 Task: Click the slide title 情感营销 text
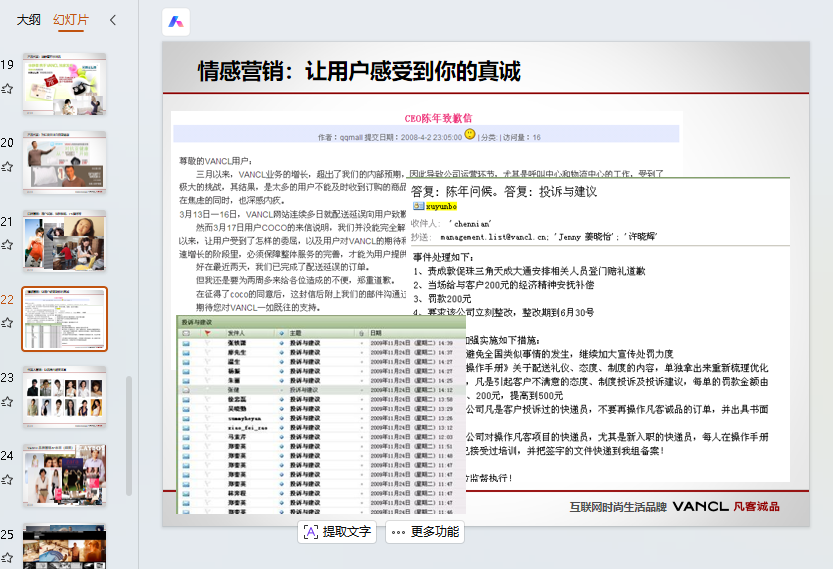coord(359,71)
